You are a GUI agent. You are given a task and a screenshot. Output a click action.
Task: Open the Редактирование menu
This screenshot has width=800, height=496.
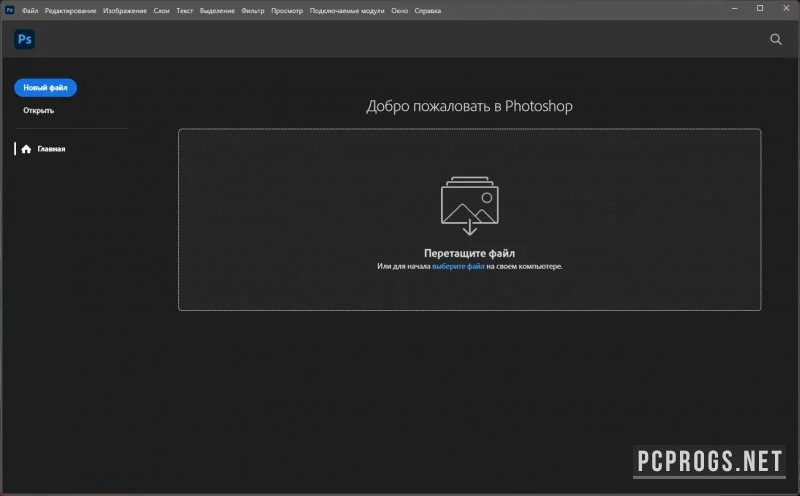click(70, 10)
